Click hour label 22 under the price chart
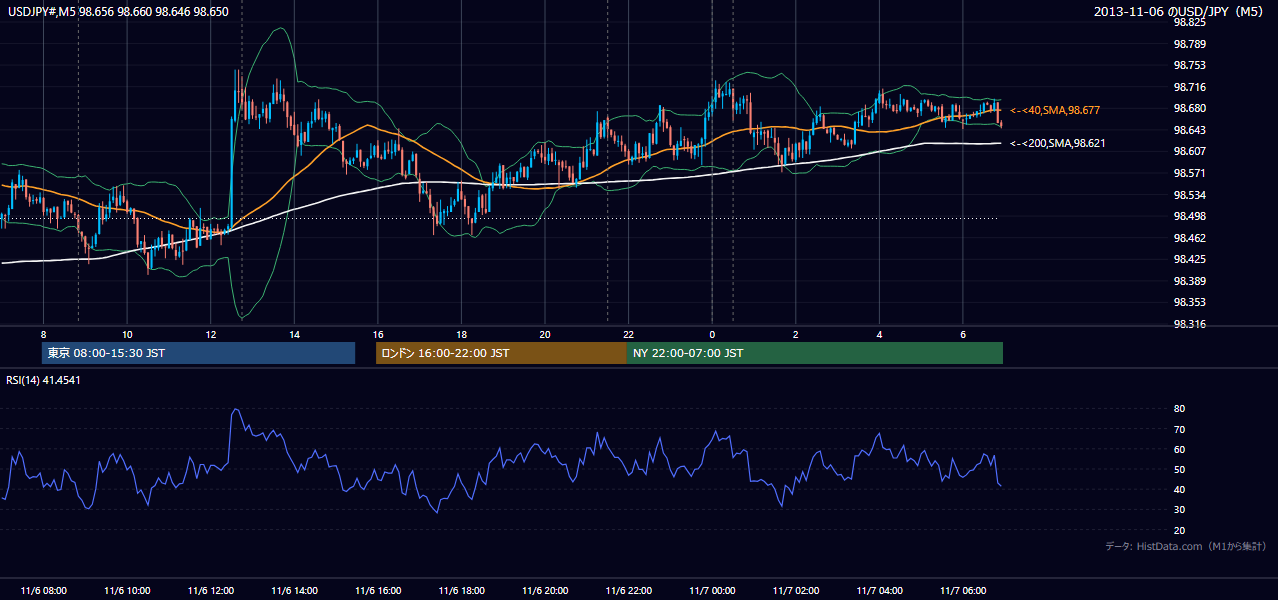 coord(628,334)
